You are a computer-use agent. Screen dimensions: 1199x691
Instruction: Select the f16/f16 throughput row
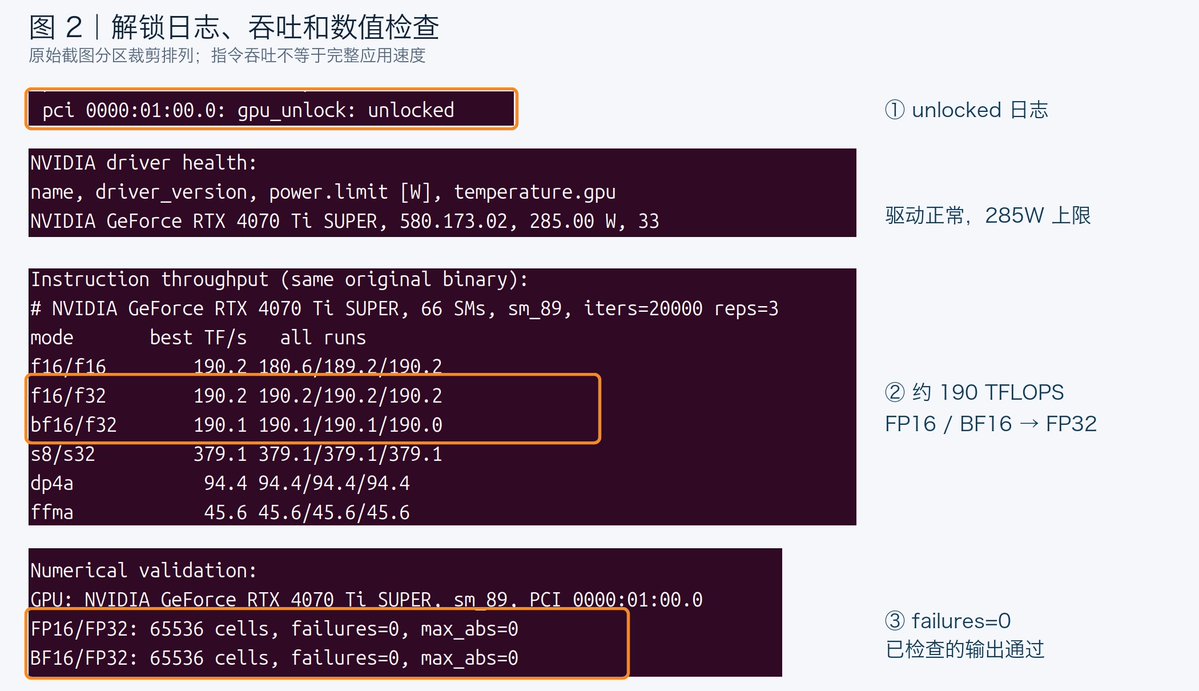(236, 365)
